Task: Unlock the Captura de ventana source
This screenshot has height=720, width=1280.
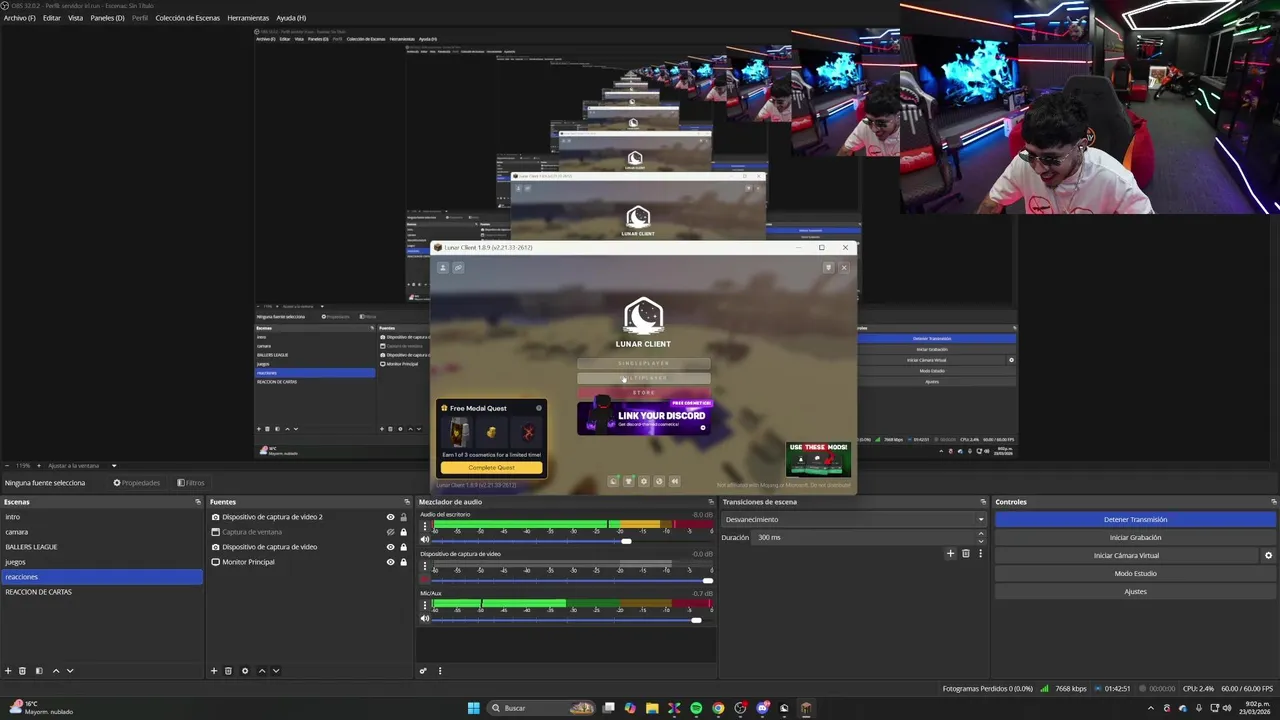Action: (x=403, y=532)
